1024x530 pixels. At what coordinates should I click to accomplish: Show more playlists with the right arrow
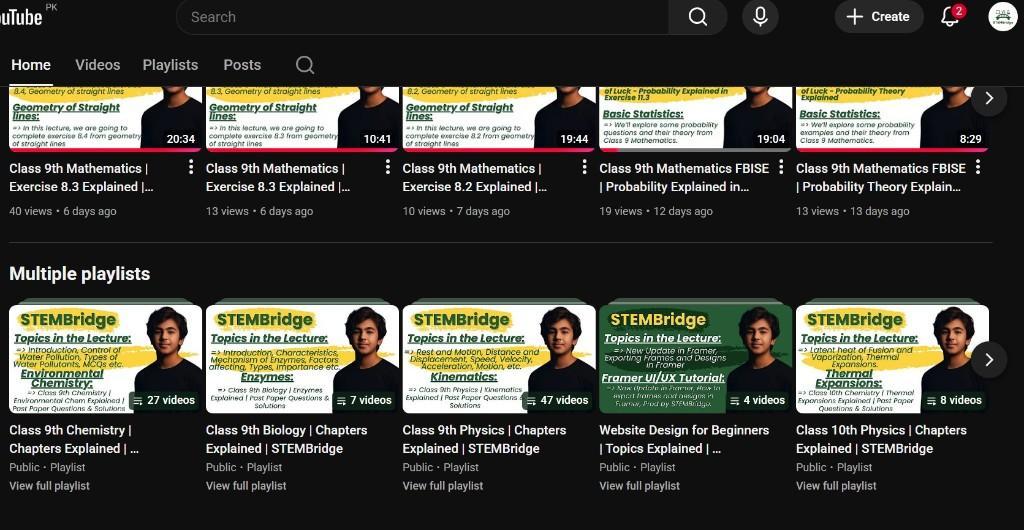point(989,360)
